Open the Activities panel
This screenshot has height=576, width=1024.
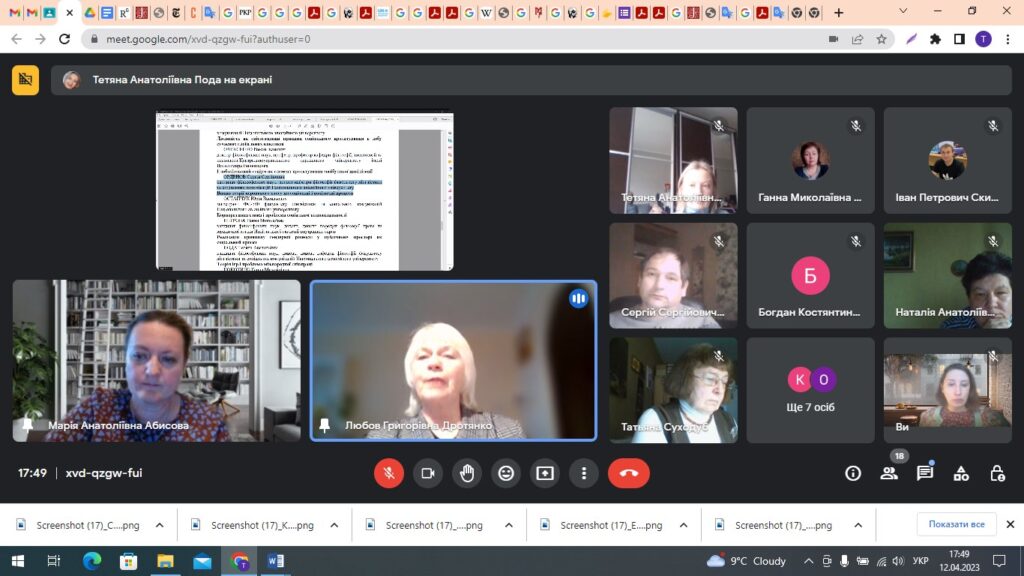pyautogui.click(x=961, y=473)
